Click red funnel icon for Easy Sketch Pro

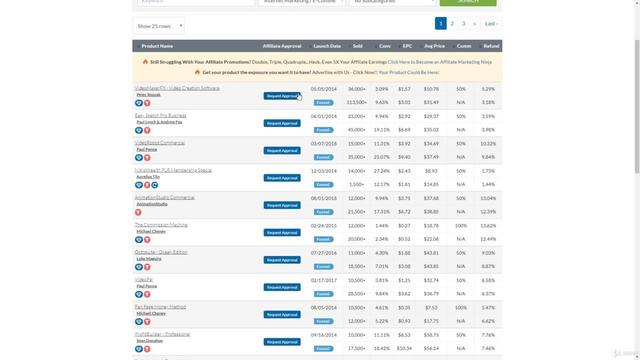tap(147, 131)
